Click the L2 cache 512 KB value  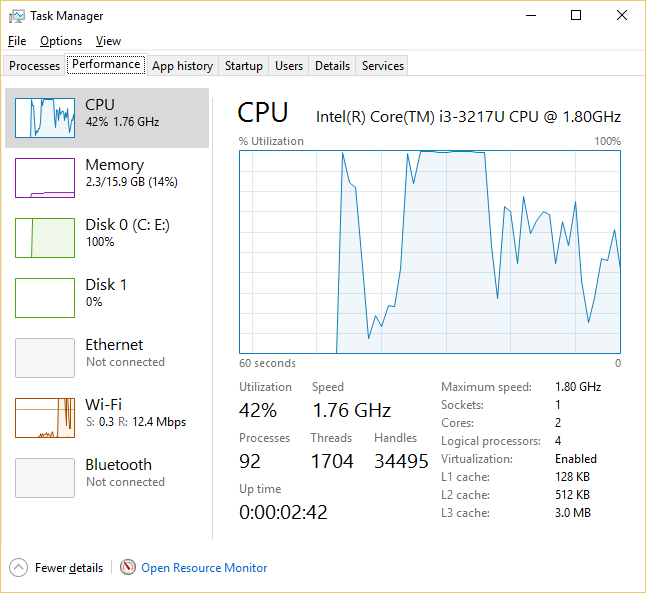(x=572, y=495)
